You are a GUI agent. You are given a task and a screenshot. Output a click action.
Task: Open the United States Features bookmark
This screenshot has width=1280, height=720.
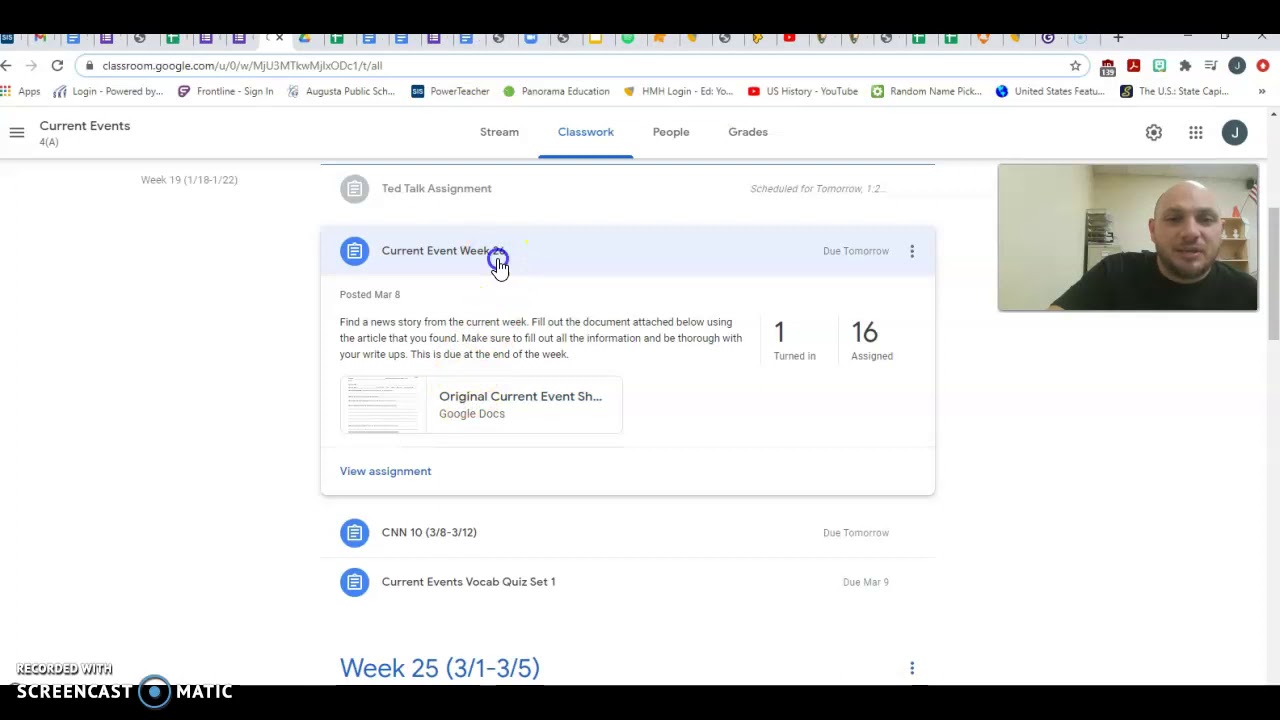[1050, 91]
